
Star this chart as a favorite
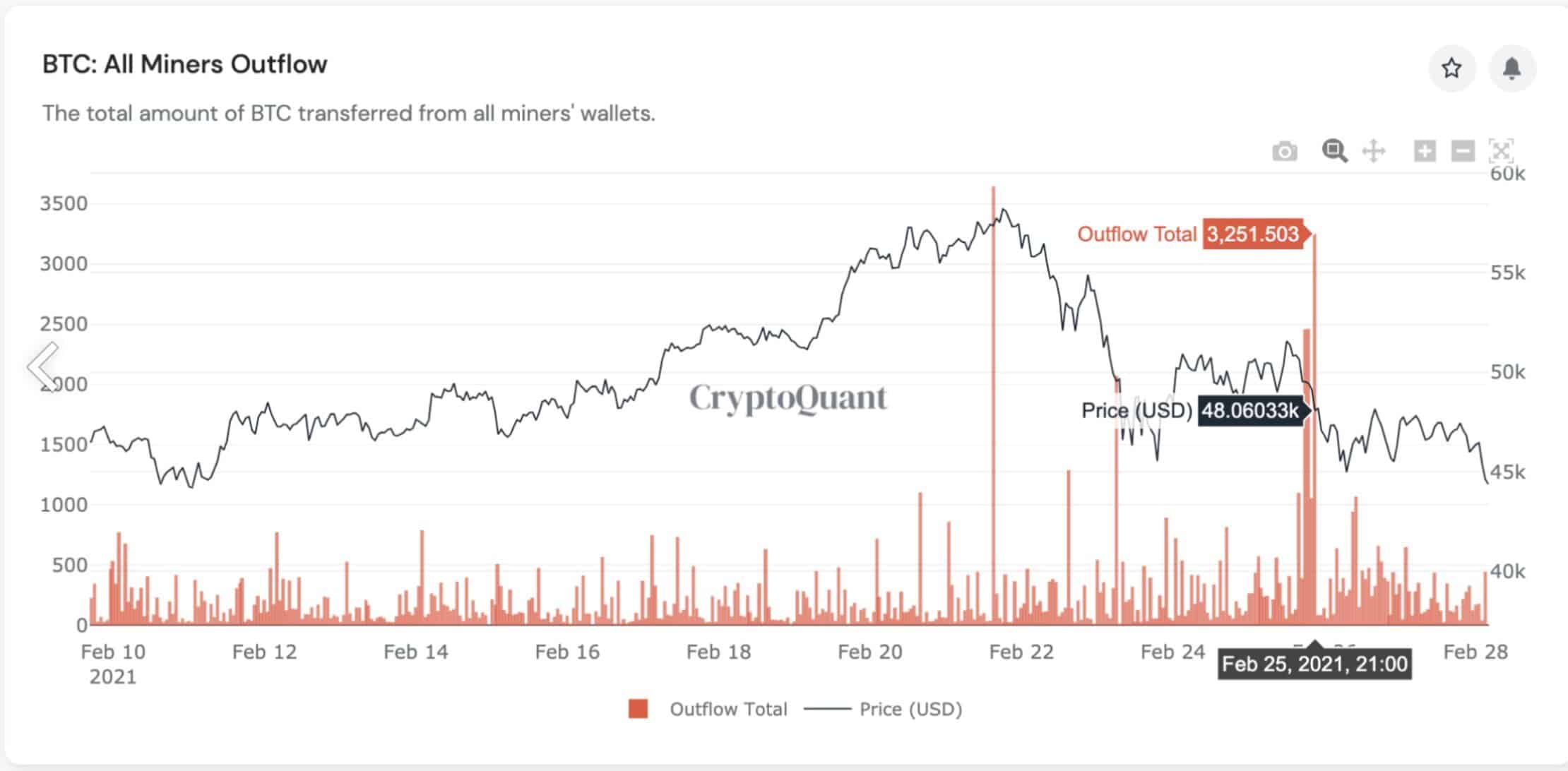tap(1452, 68)
